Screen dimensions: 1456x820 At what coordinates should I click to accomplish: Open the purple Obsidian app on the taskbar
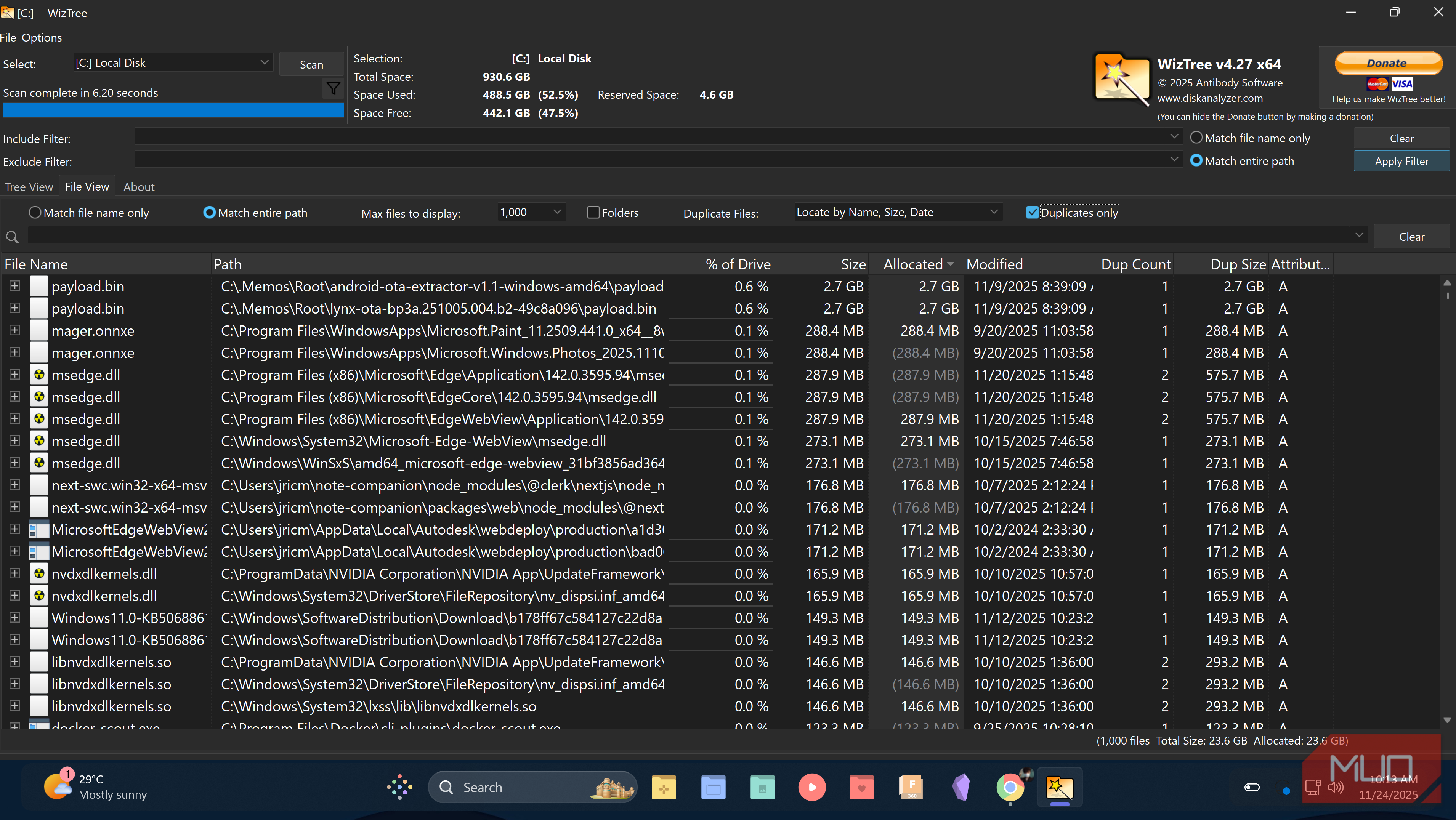[961, 787]
